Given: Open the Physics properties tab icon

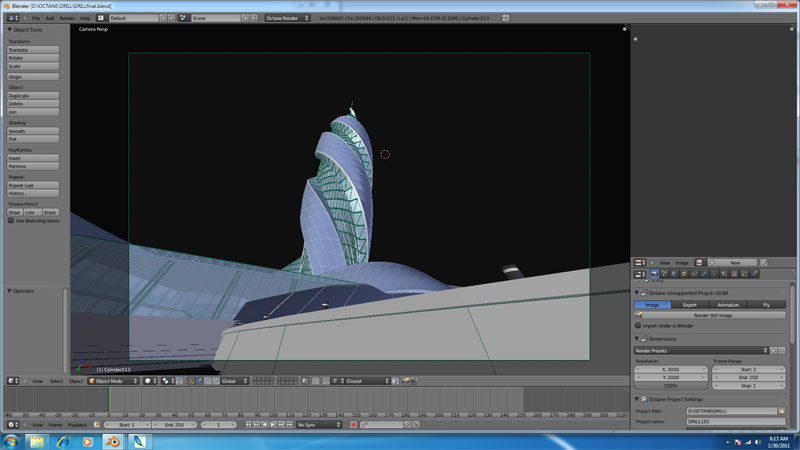Looking at the screenshot, I should [754, 274].
